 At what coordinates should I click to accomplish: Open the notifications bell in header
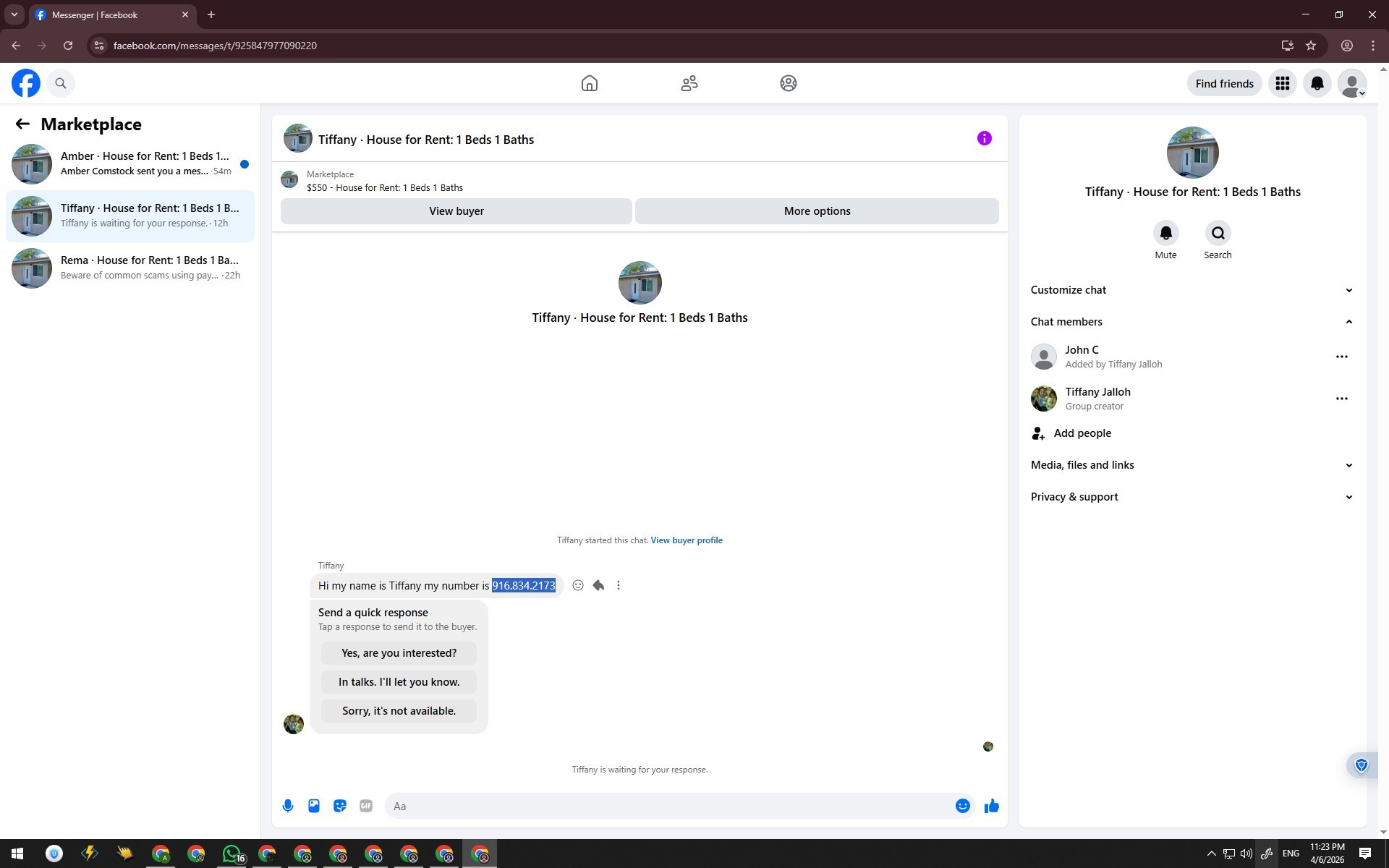pos(1317,83)
